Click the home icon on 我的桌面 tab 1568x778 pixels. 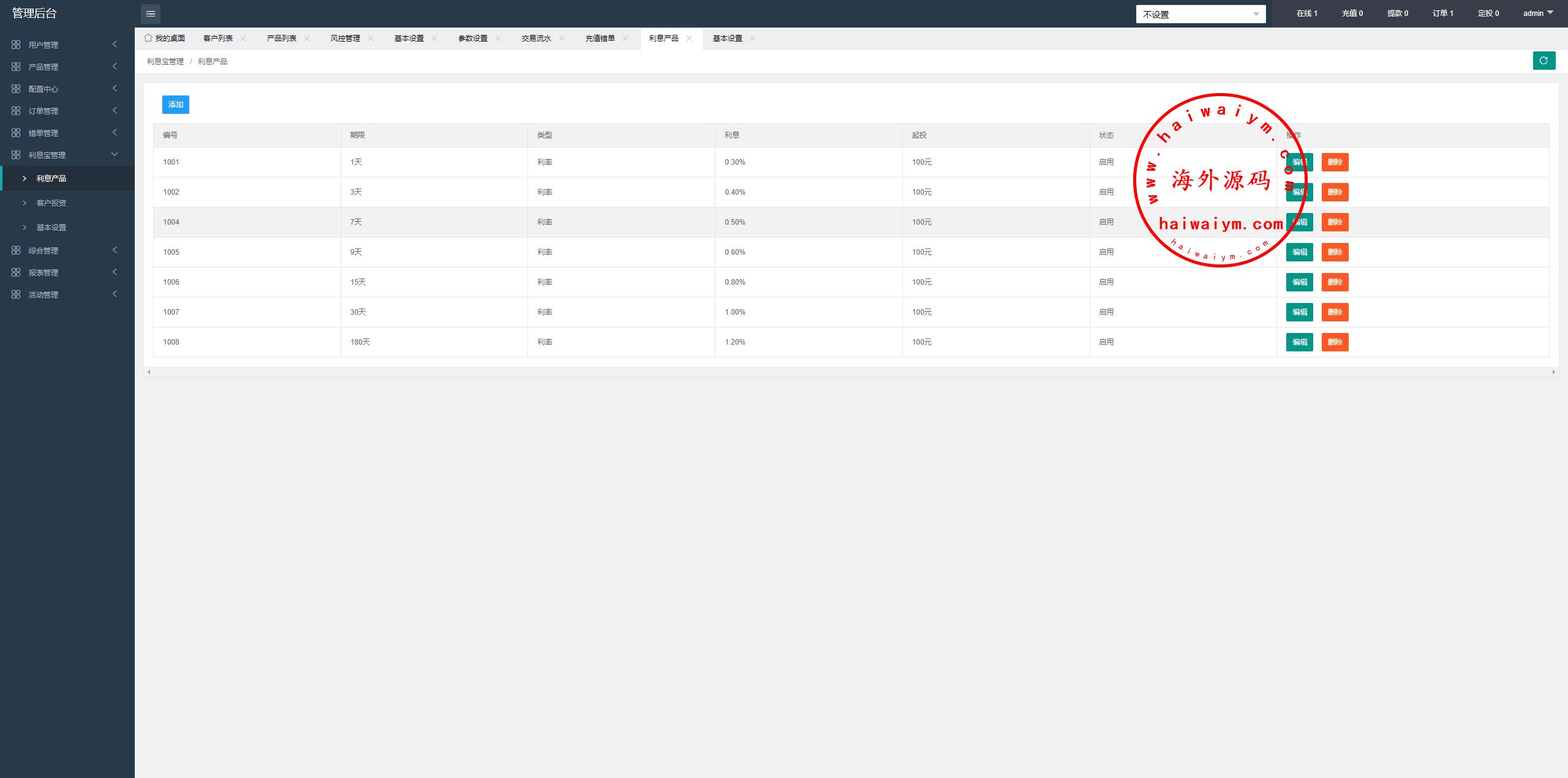pos(148,38)
